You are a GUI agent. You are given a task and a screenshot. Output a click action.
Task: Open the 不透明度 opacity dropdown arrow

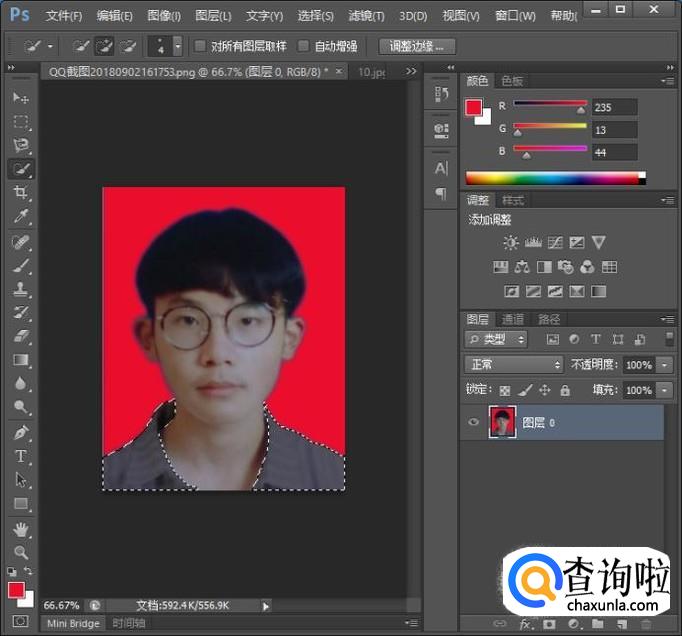click(x=665, y=365)
